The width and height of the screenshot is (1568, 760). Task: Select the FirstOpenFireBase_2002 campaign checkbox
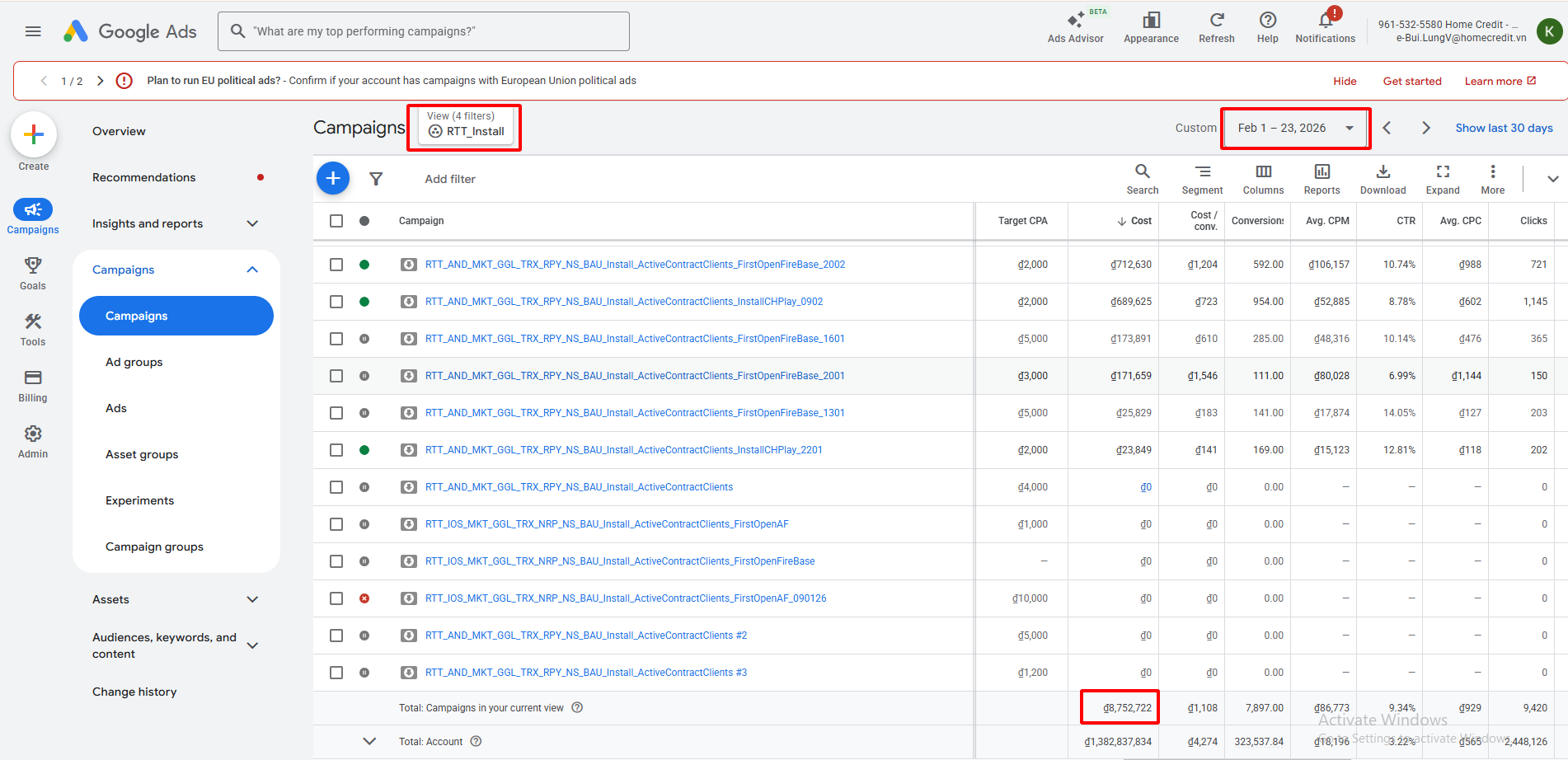[x=336, y=265]
